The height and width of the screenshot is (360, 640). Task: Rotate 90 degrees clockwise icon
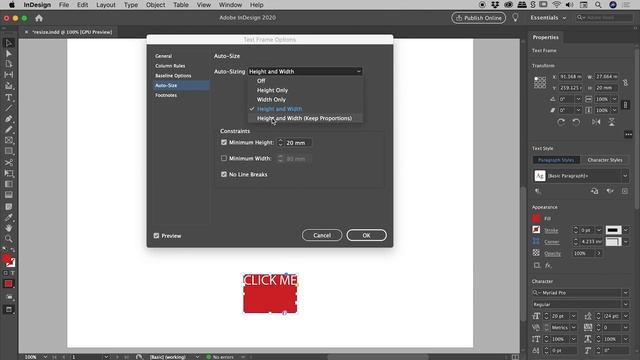tap(561, 122)
